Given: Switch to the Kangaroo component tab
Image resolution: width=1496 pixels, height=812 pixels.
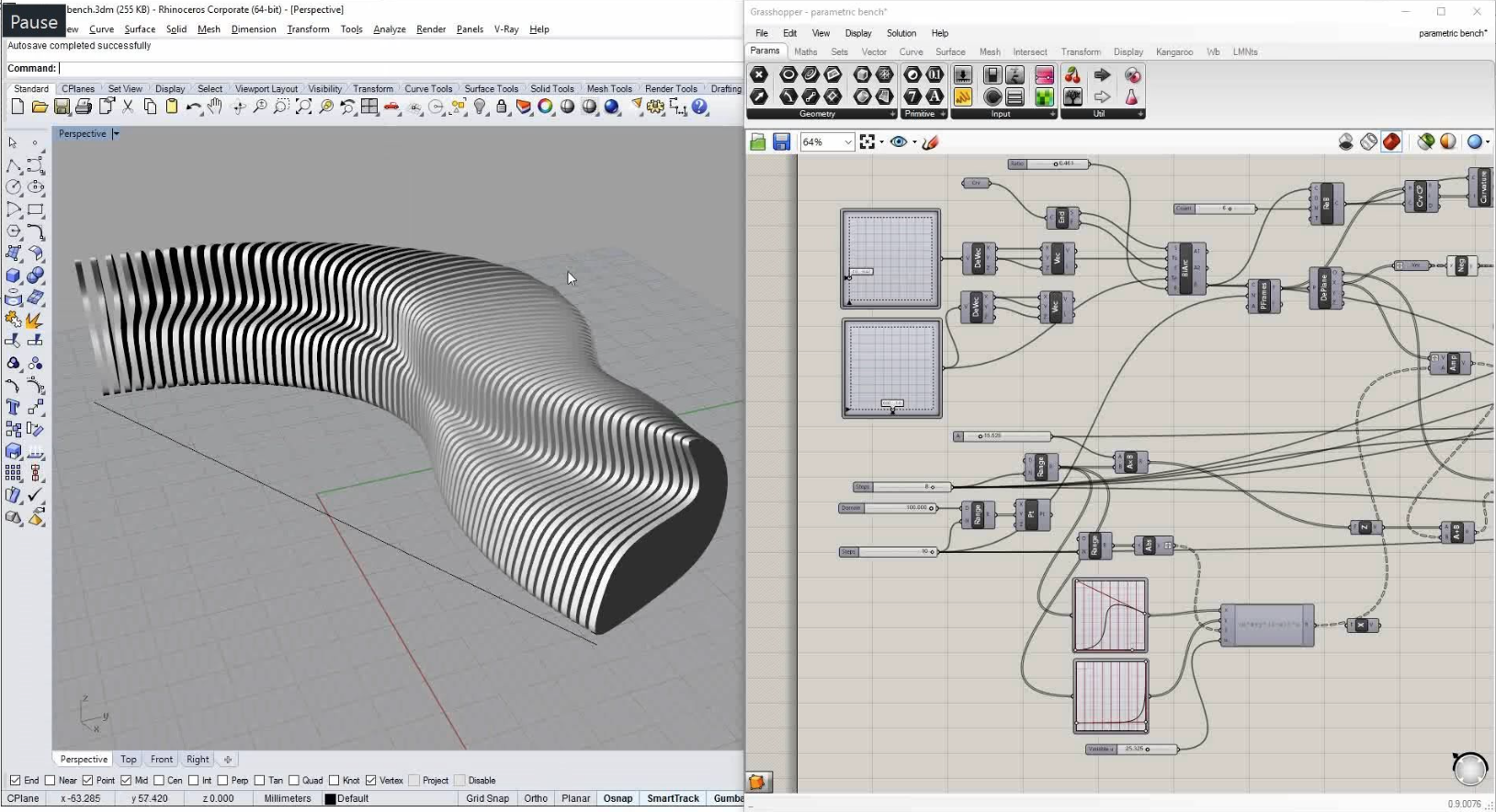Looking at the screenshot, I should 1173,52.
